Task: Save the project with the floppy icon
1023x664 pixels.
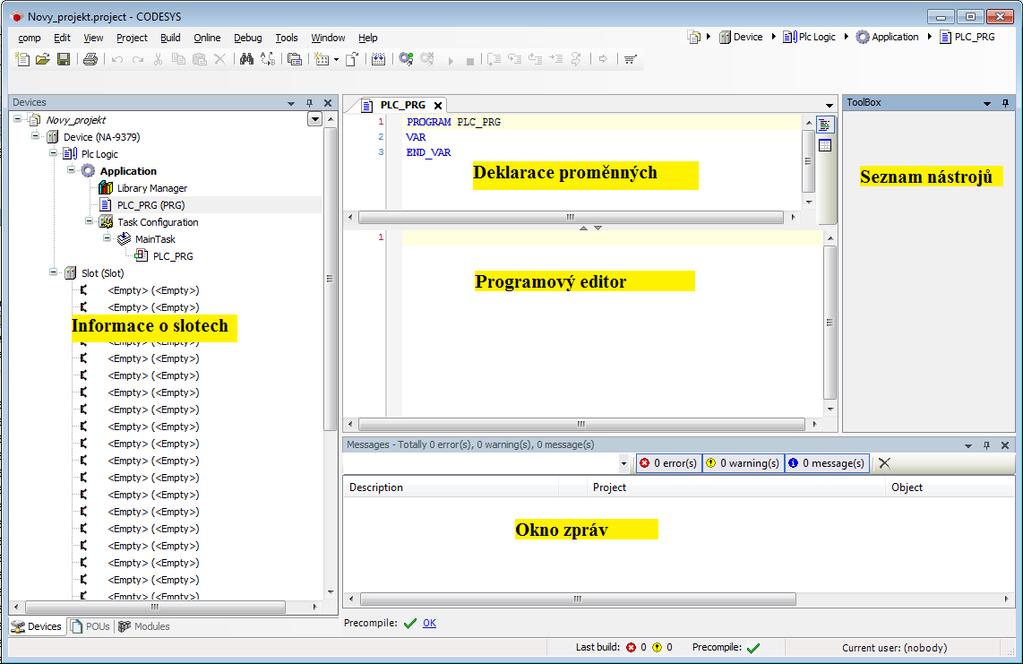Action: [x=63, y=59]
